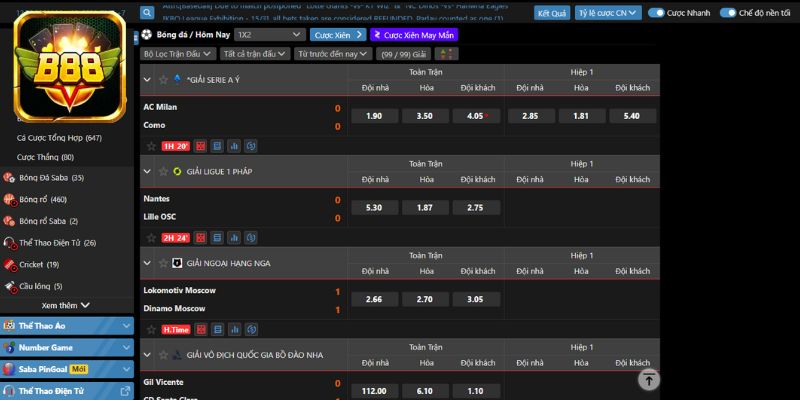The image size is (800, 400).
Task: Click the red live-score icon for Nantes match
Action: coord(200,238)
